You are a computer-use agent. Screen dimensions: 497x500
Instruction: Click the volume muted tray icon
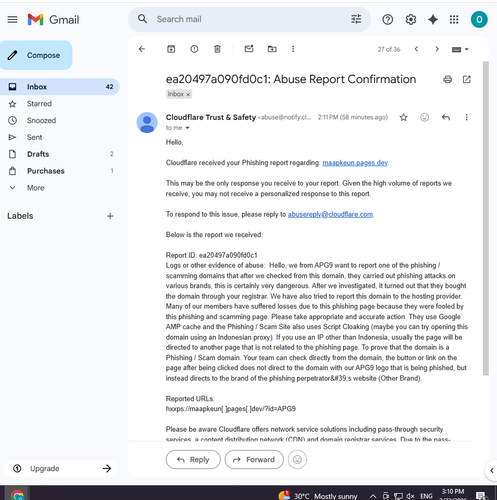(410, 496)
